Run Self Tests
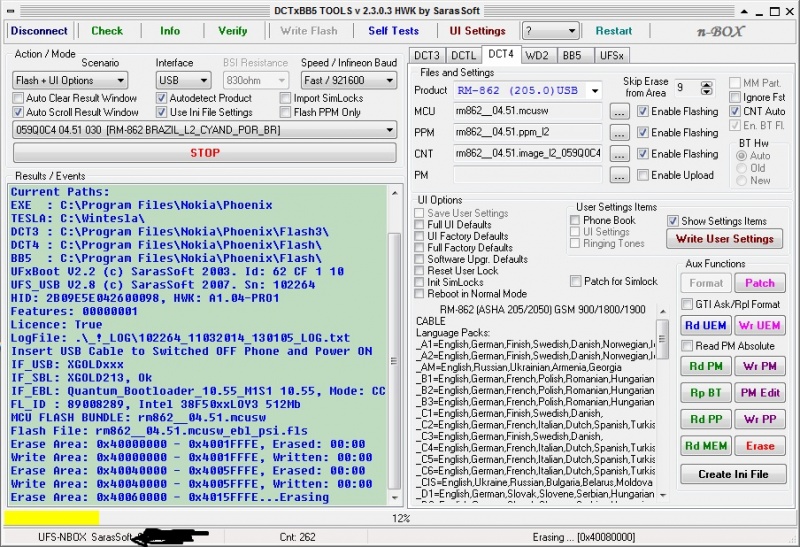Screen dimensions: 800x547 coord(393,31)
